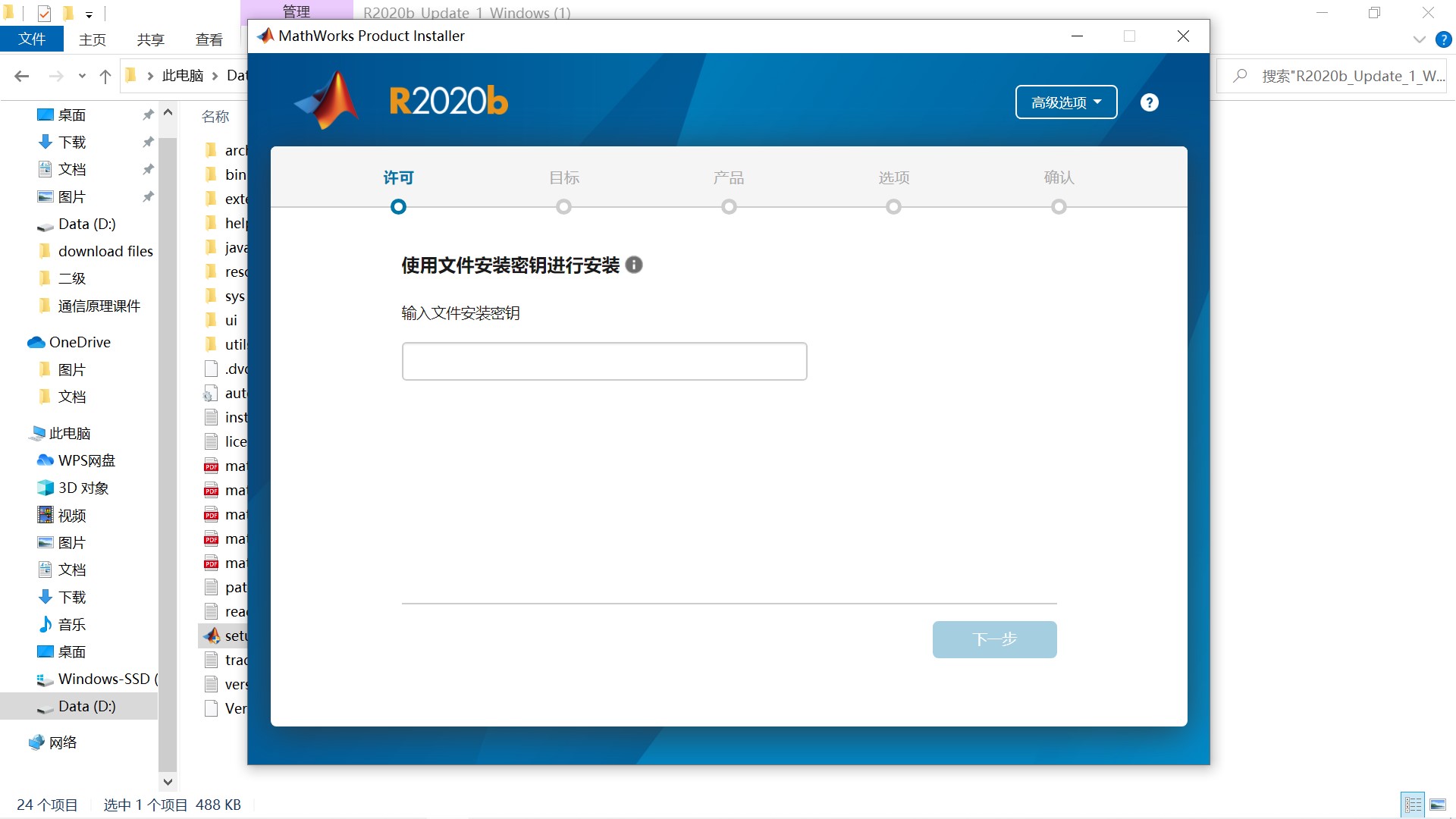Image resolution: width=1456 pixels, height=819 pixels.
Task: Click new folder icon in quick access toolbar
Action: click(x=67, y=13)
